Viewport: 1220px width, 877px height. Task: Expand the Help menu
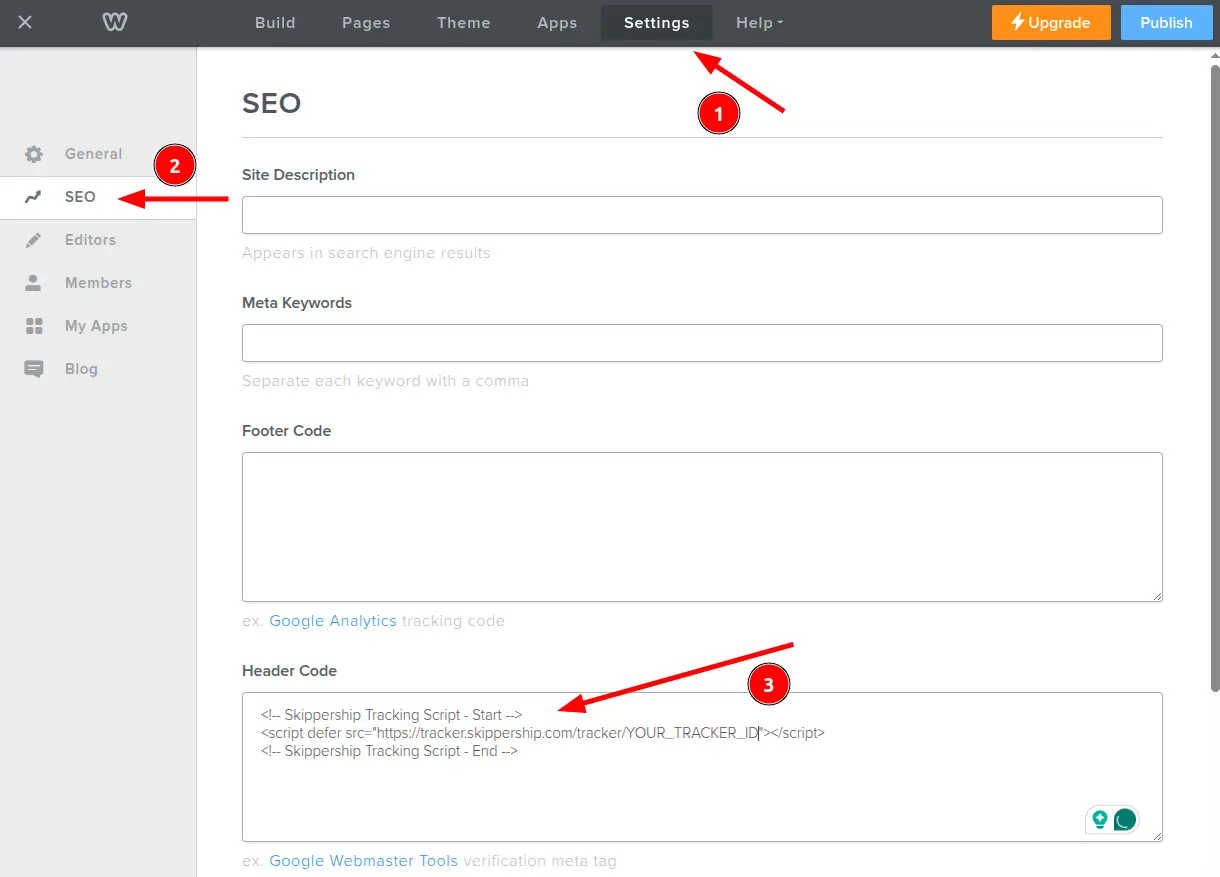759,22
